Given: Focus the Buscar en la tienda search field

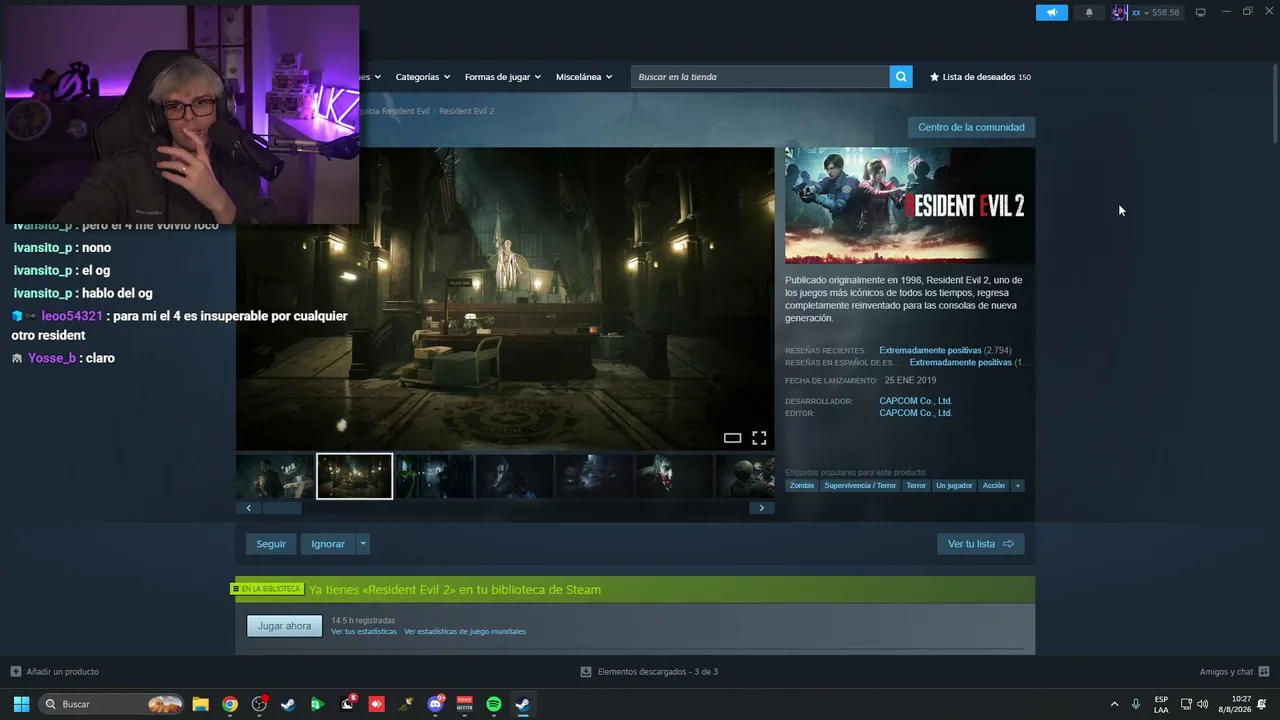Looking at the screenshot, I should [760, 77].
